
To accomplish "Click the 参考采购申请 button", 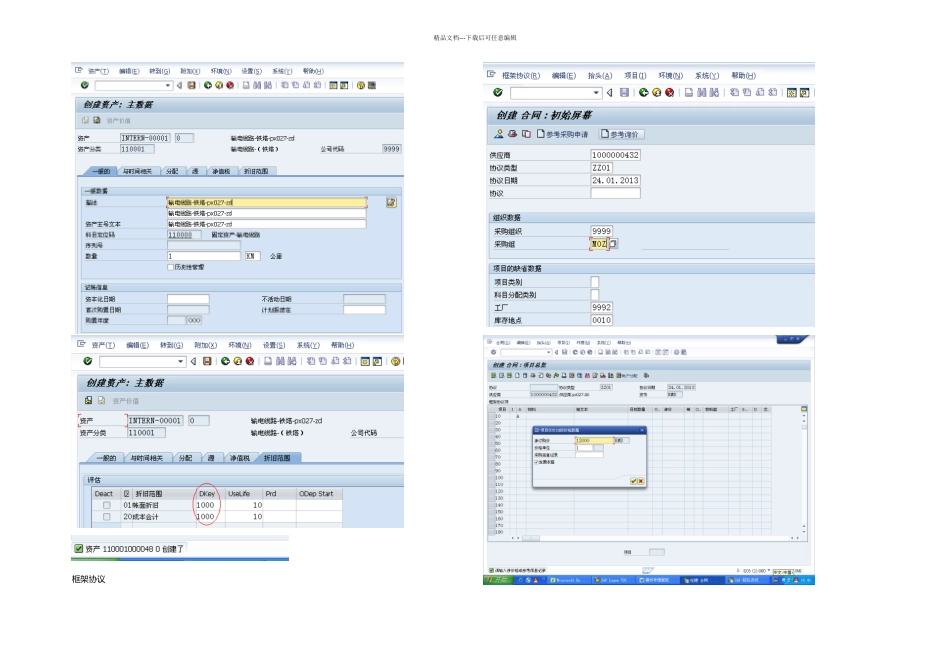I will 563,134.
